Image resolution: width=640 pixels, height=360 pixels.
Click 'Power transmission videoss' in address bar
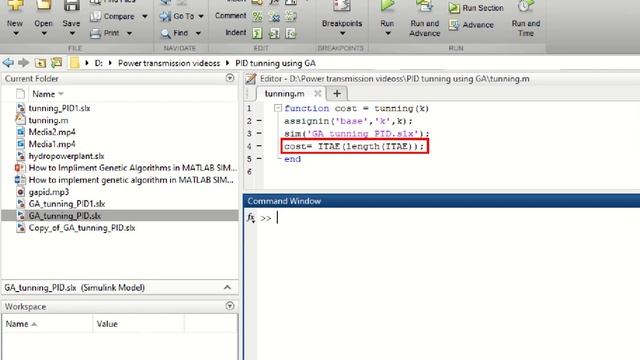169,63
